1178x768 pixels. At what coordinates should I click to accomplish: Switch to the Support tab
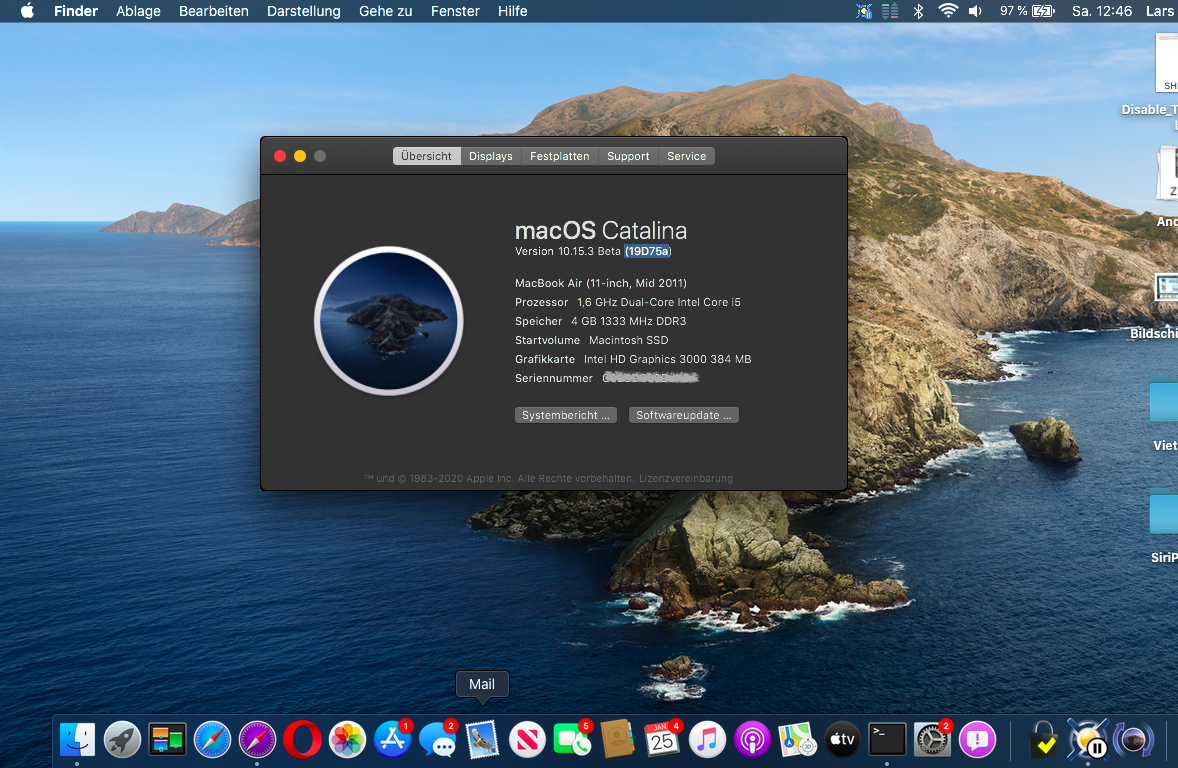[628, 156]
